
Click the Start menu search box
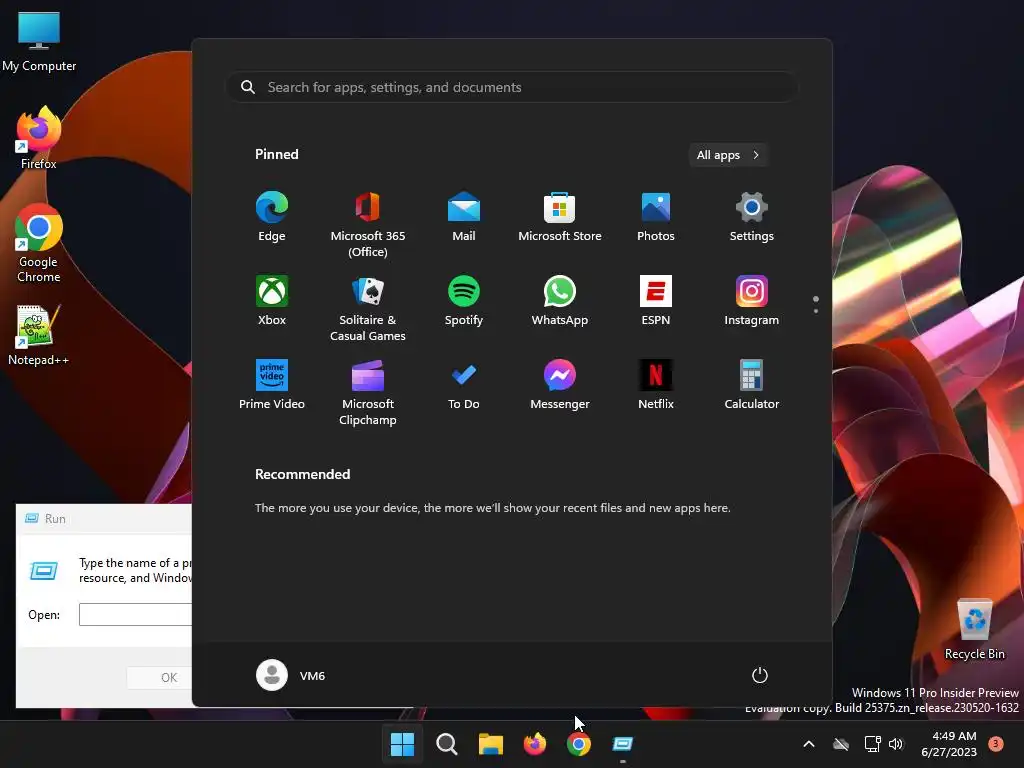pyautogui.click(x=512, y=88)
